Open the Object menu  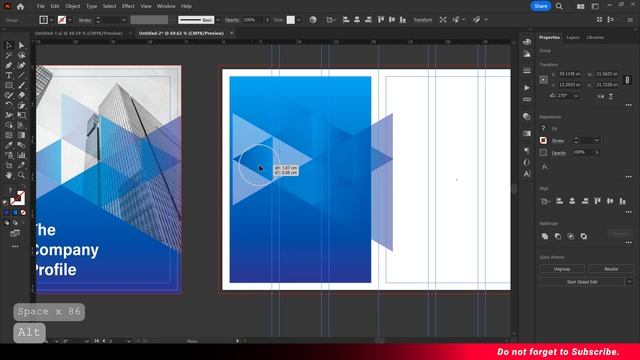73,6
